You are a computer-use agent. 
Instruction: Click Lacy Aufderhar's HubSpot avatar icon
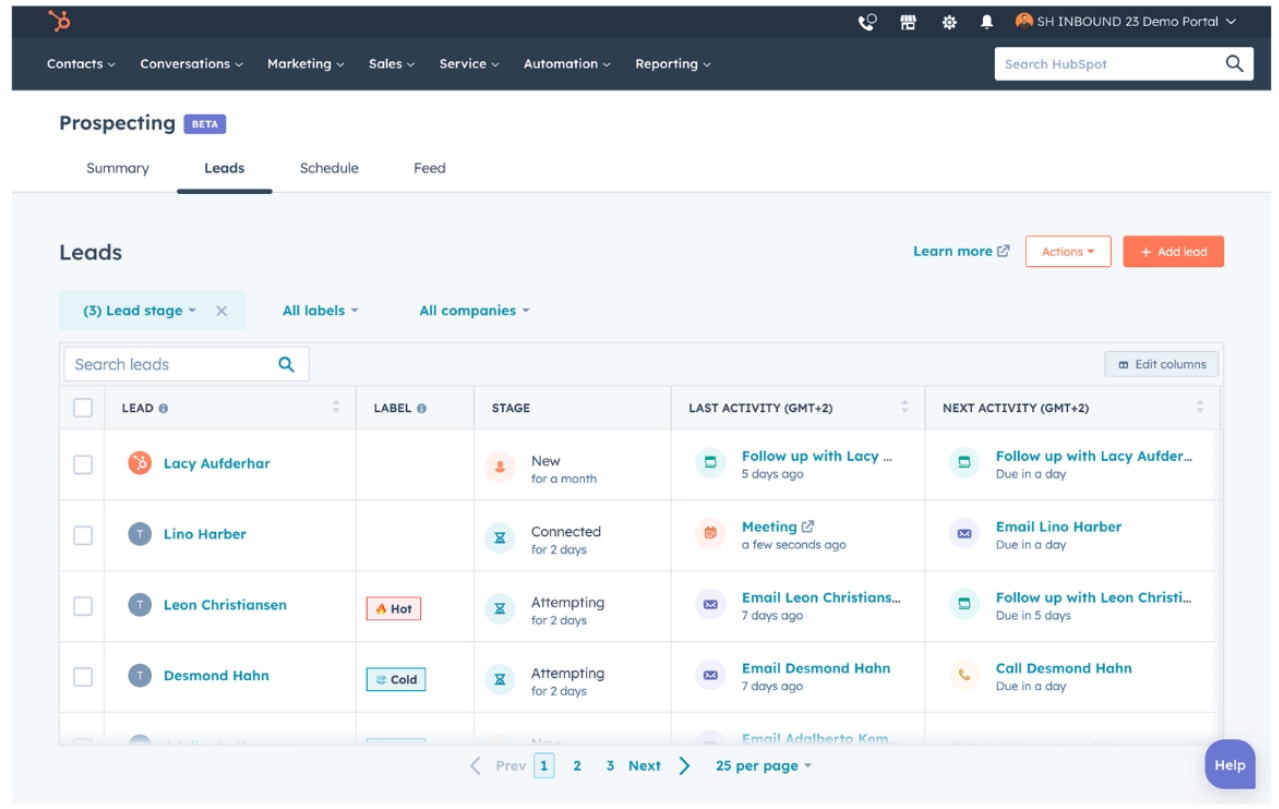click(x=139, y=463)
